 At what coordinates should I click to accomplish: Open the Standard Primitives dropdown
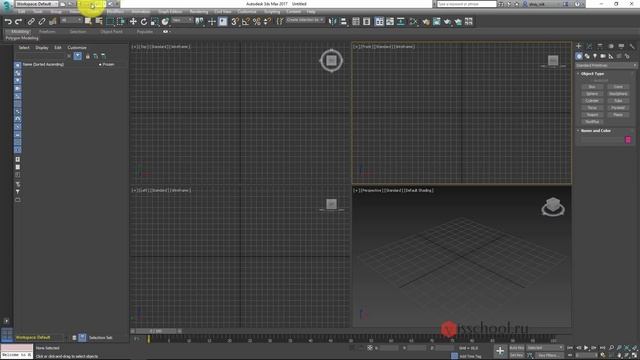(606, 65)
